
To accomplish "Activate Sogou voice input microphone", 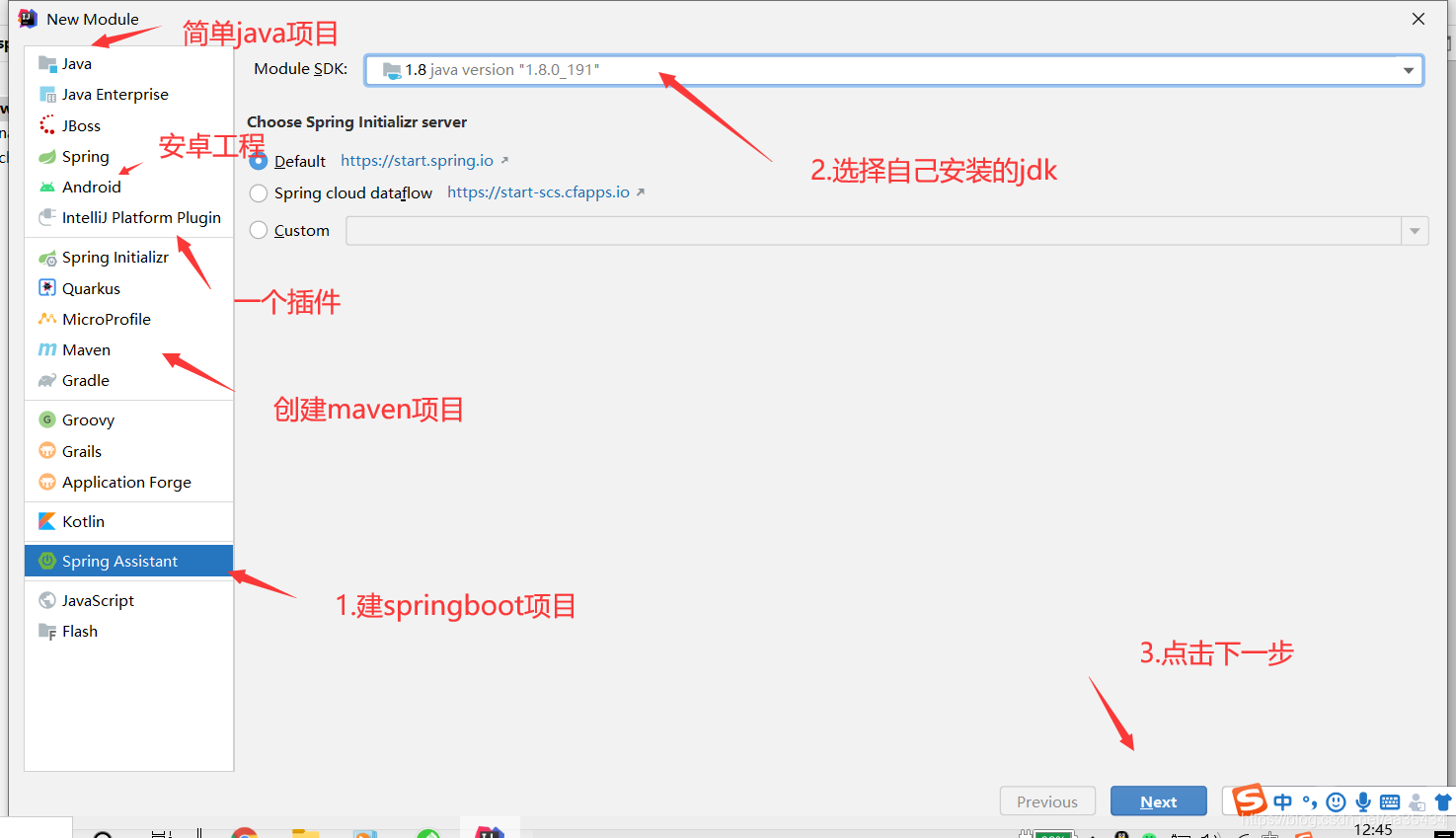I will click(x=1363, y=801).
